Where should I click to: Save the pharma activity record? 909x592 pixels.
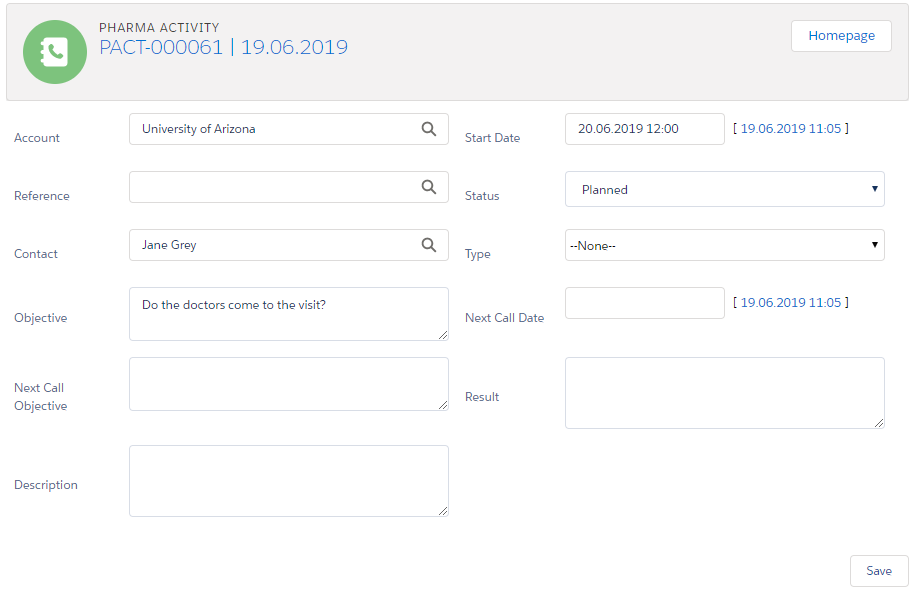tap(878, 571)
